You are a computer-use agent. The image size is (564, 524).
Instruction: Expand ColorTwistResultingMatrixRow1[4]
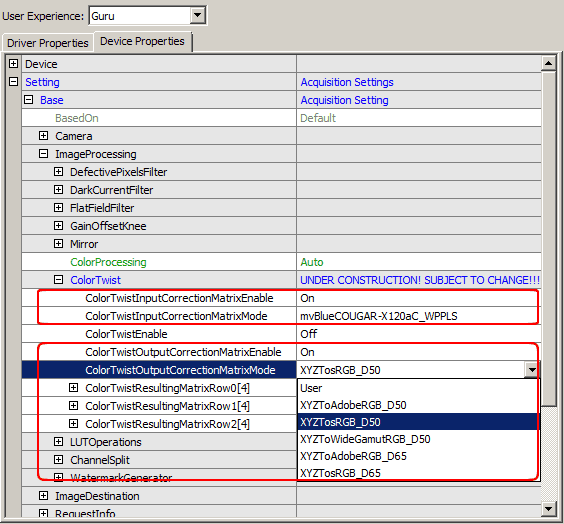click(x=74, y=406)
